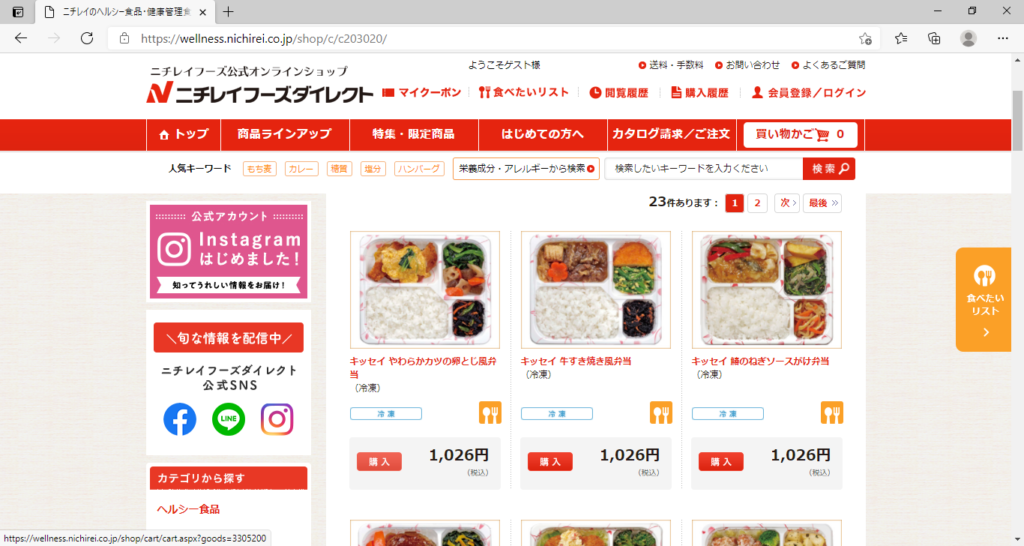Open Facebook official page icon
The image size is (1024, 546).
[x=180, y=419]
